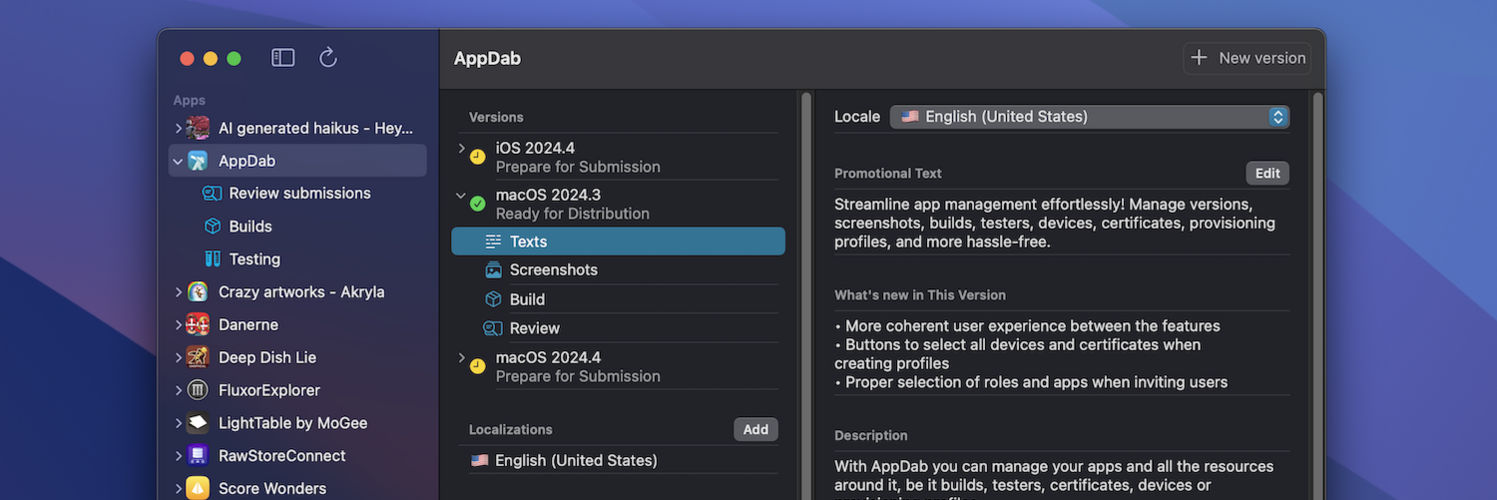Click the AI generated haikus app icon
Image resolution: width=1497 pixels, height=500 pixels.
[198, 128]
